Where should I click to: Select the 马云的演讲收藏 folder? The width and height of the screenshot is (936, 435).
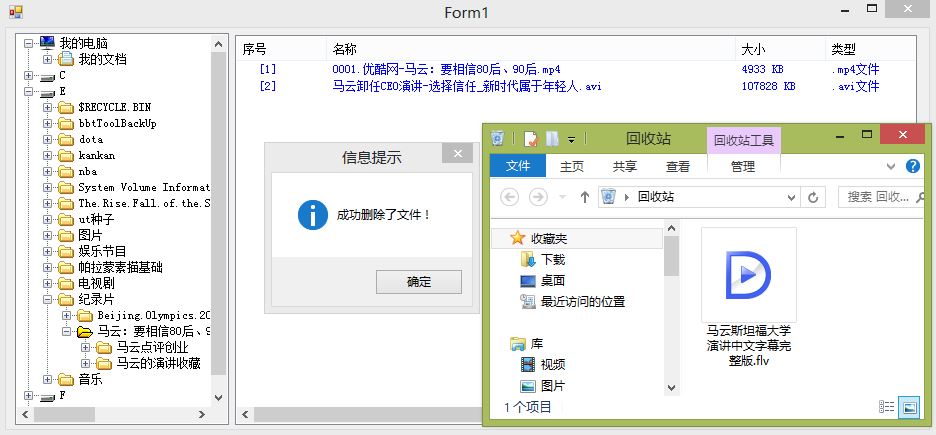(x=158, y=363)
